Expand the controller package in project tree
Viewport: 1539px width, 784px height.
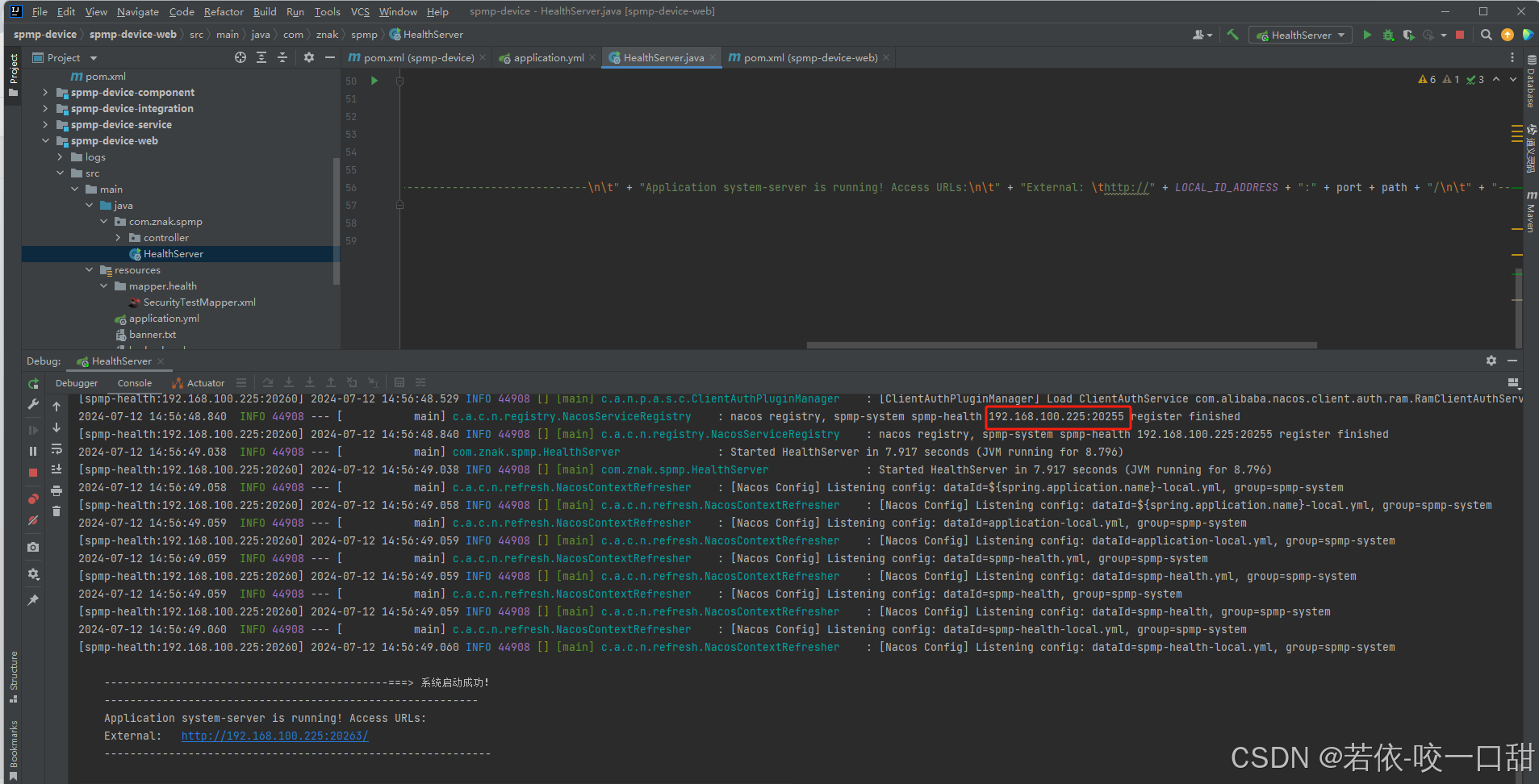click(119, 238)
